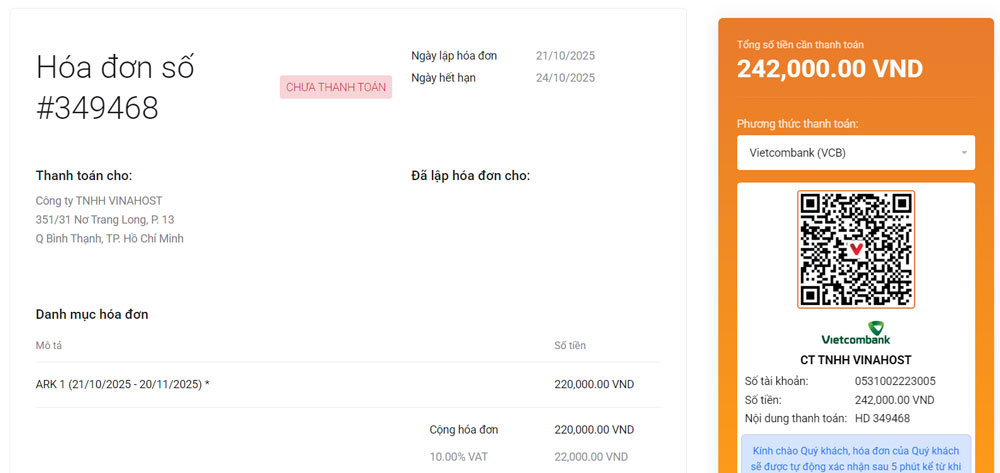This screenshot has width=1000, height=473.
Task: Click the Vietcombank QR code image
Action: [x=856, y=249]
